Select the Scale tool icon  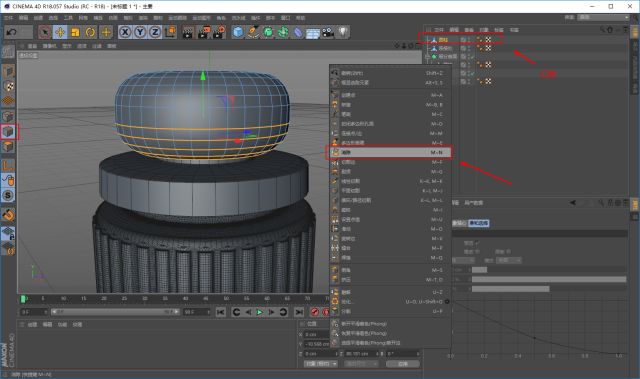click(75, 32)
